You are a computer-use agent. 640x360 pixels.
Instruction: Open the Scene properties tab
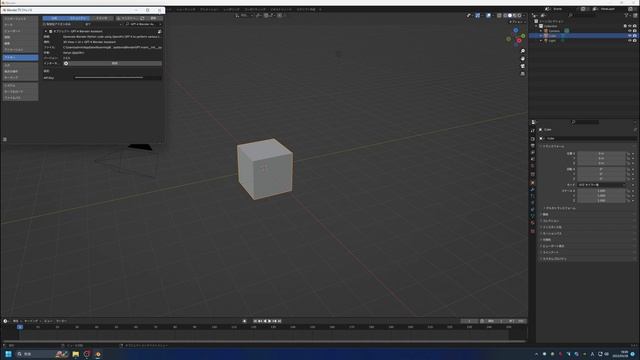(533, 159)
